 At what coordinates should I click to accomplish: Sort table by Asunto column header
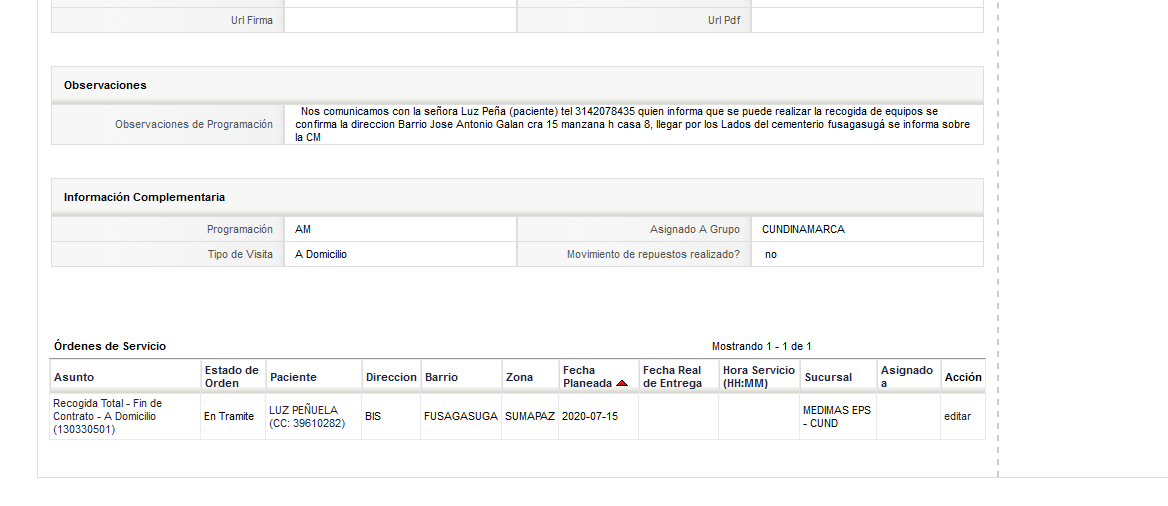[x=74, y=377]
